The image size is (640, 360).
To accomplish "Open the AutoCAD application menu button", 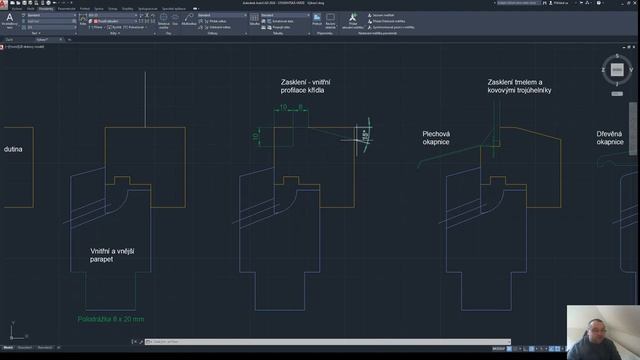I will [x=4, y=5].
